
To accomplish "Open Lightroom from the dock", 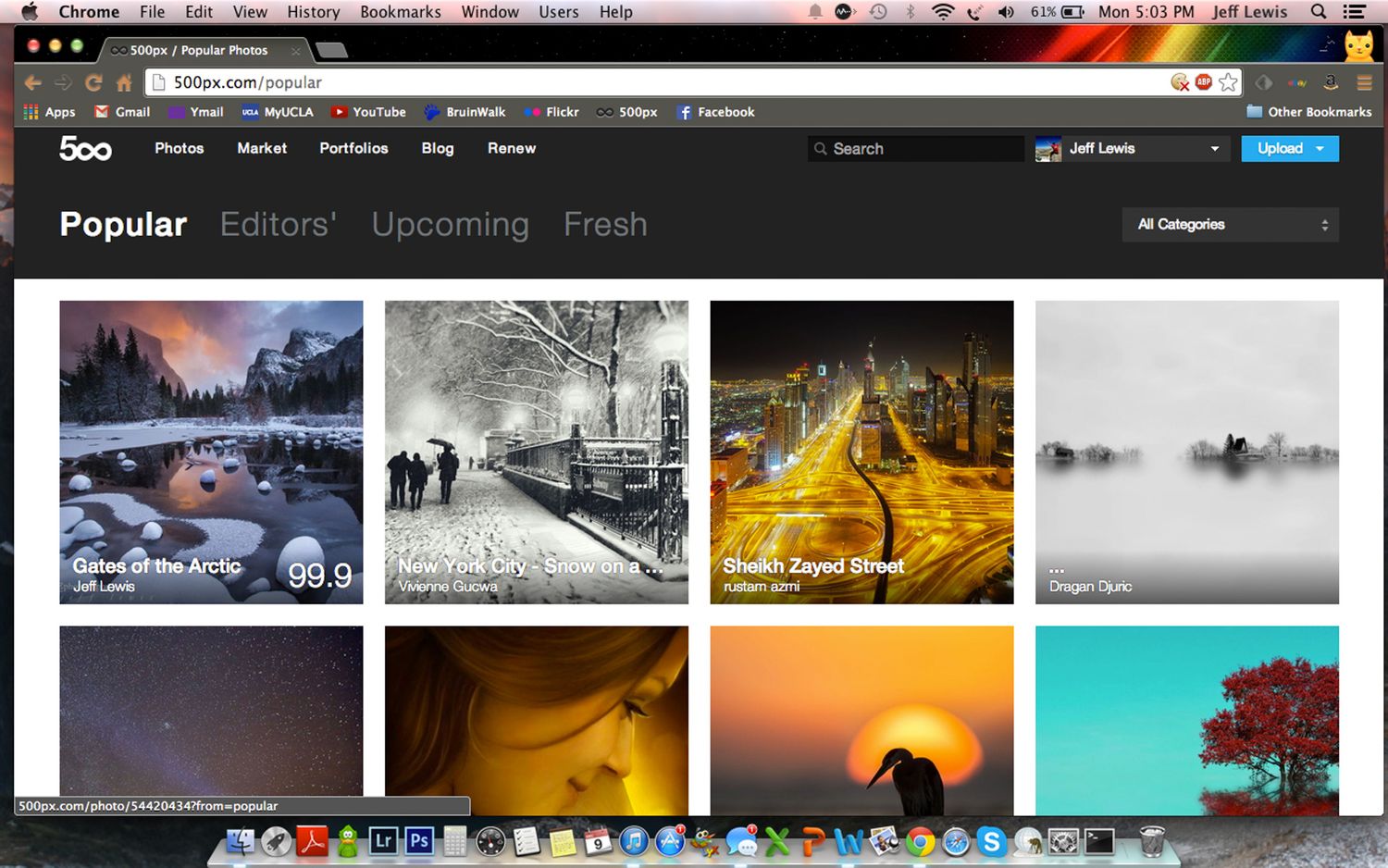I will 383,840.
